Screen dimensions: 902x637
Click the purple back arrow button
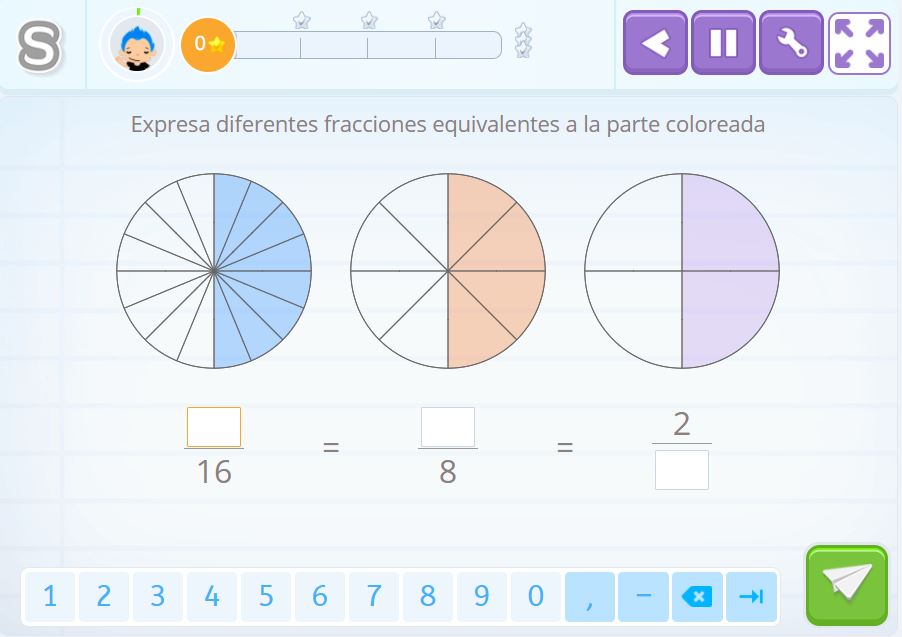coord(655,43)
